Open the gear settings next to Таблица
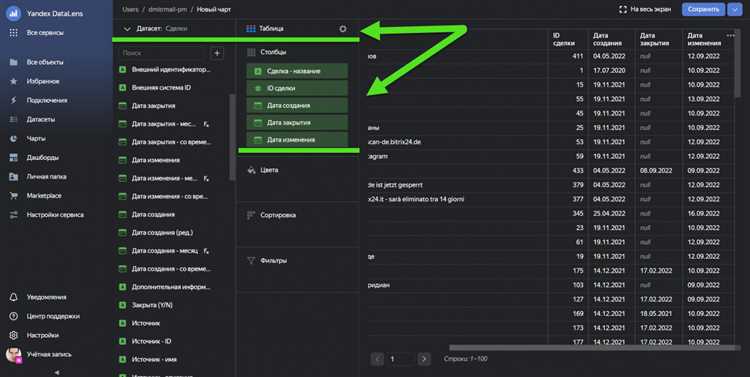 [343, 29]
